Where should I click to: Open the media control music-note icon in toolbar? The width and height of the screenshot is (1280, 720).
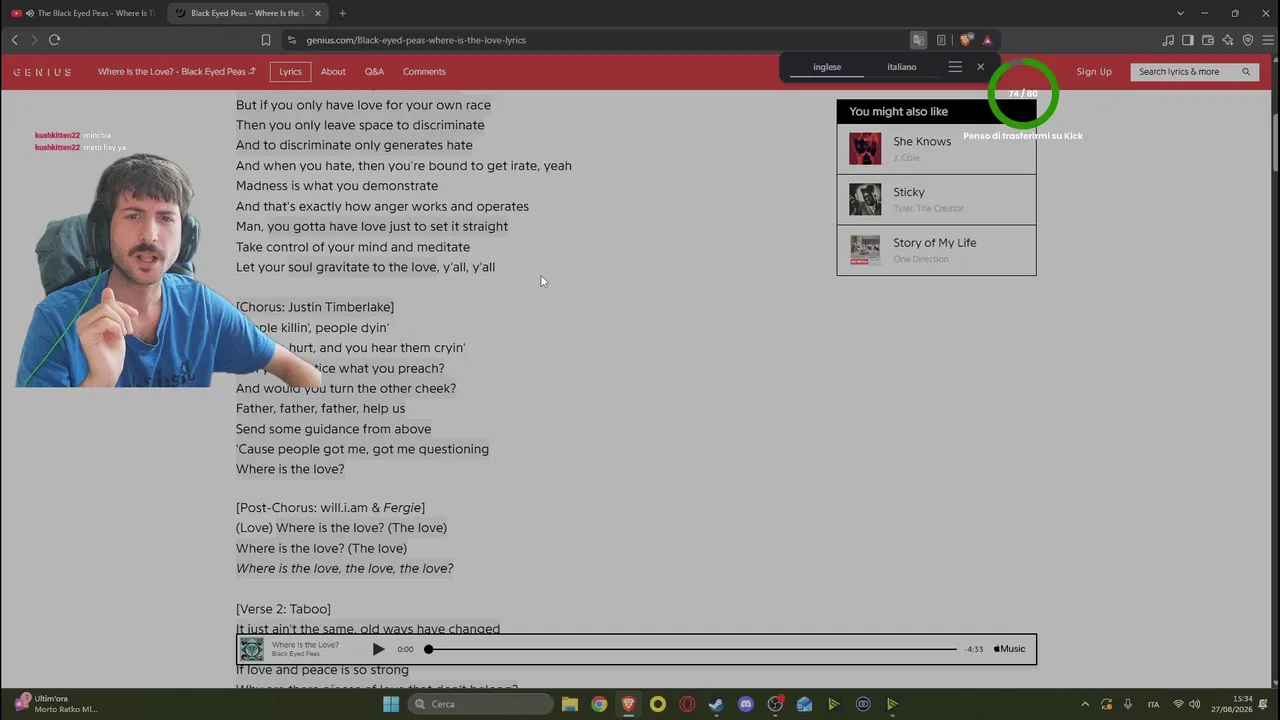click(1168, 40)
